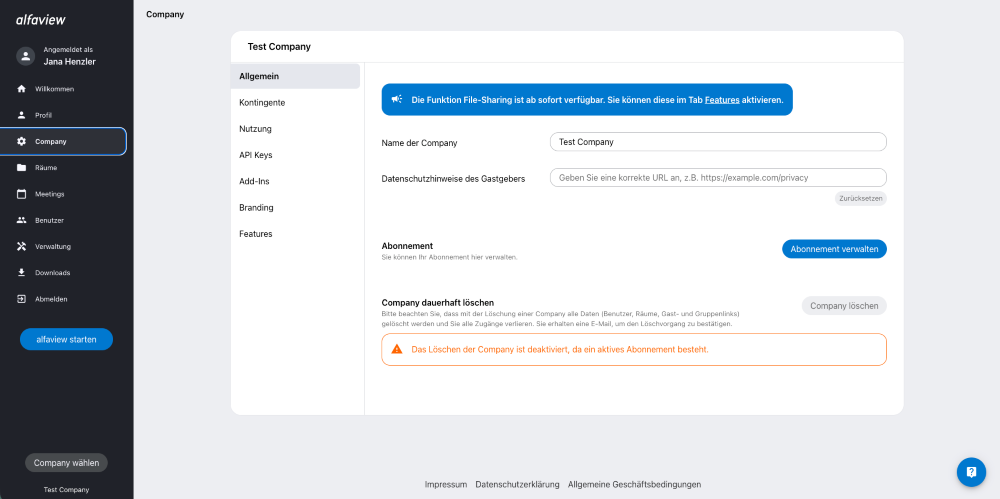
Task: Click the alfaview logo
Action: click(41, 20)
